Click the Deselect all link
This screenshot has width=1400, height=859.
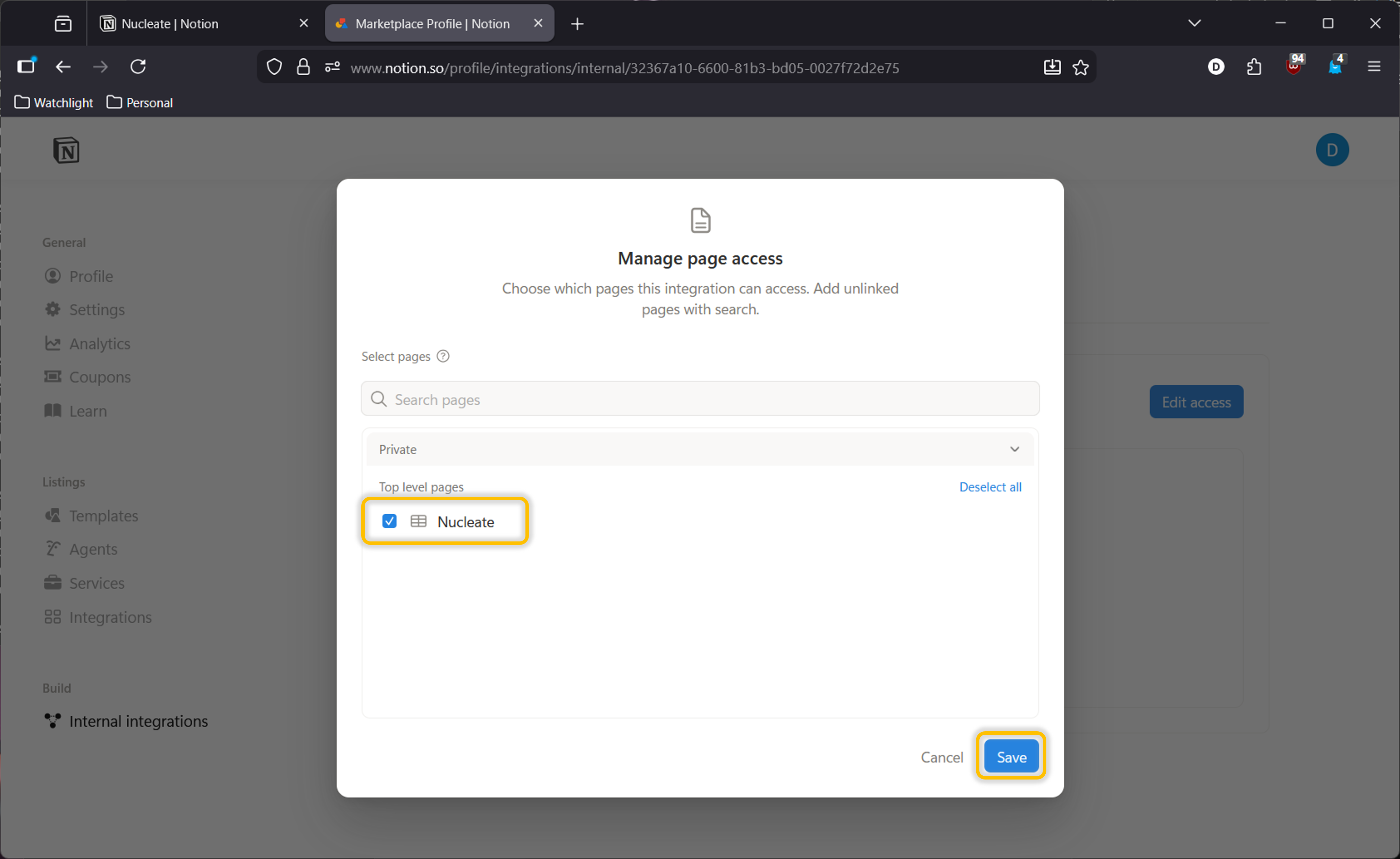[990, 487]
